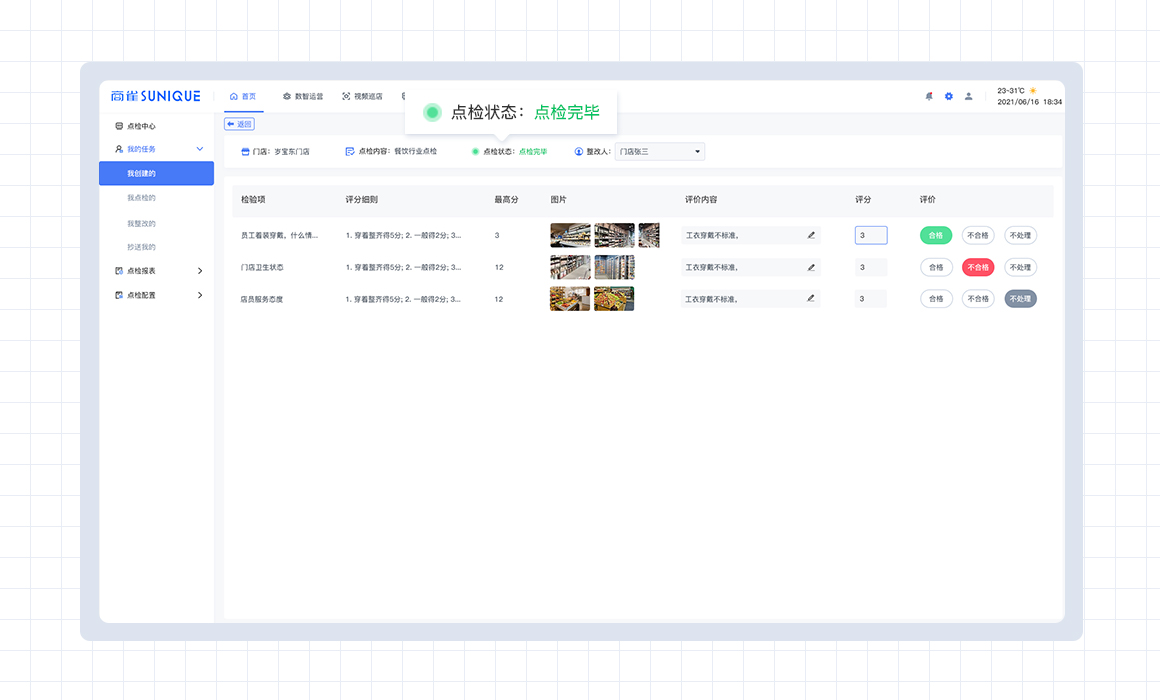Click the notification bell icon
The height and width of the screenshot is (700, 1160).
[x=929, y=96]
